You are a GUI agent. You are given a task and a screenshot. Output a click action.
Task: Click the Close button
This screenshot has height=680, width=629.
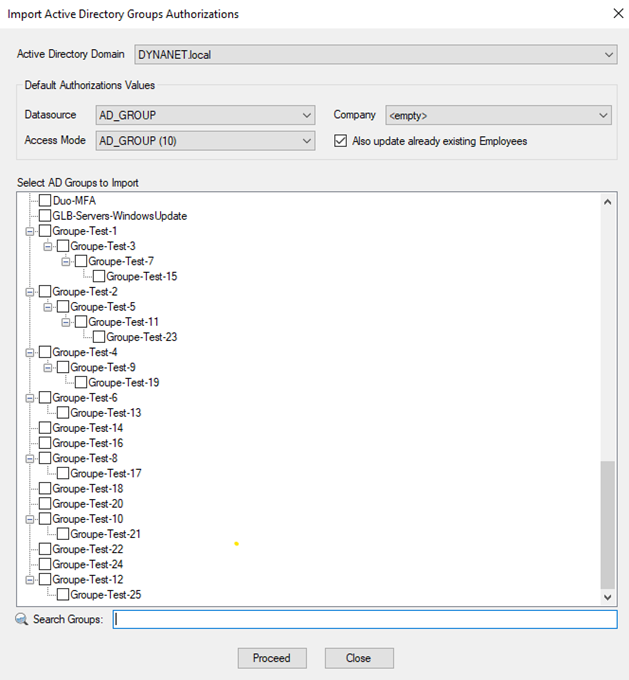click(358, 658)
